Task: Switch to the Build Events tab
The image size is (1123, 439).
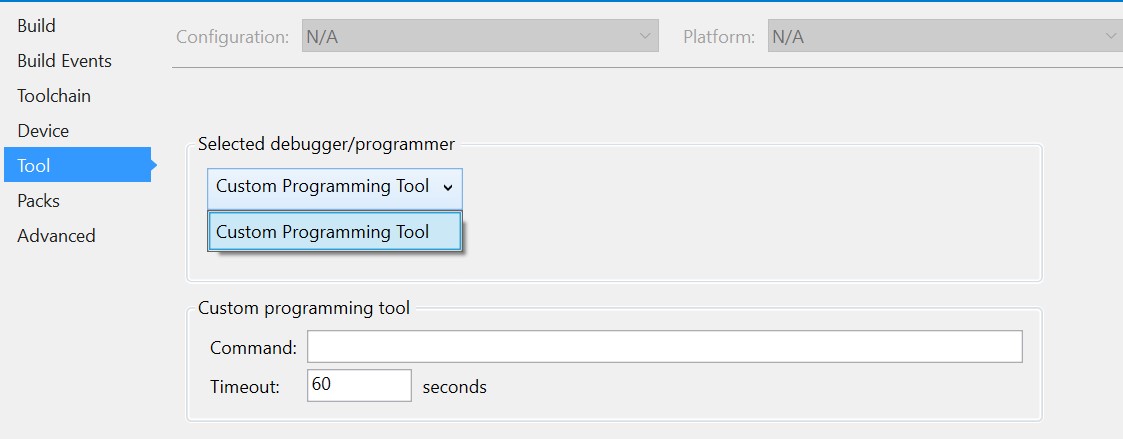Action: [64, 61]
